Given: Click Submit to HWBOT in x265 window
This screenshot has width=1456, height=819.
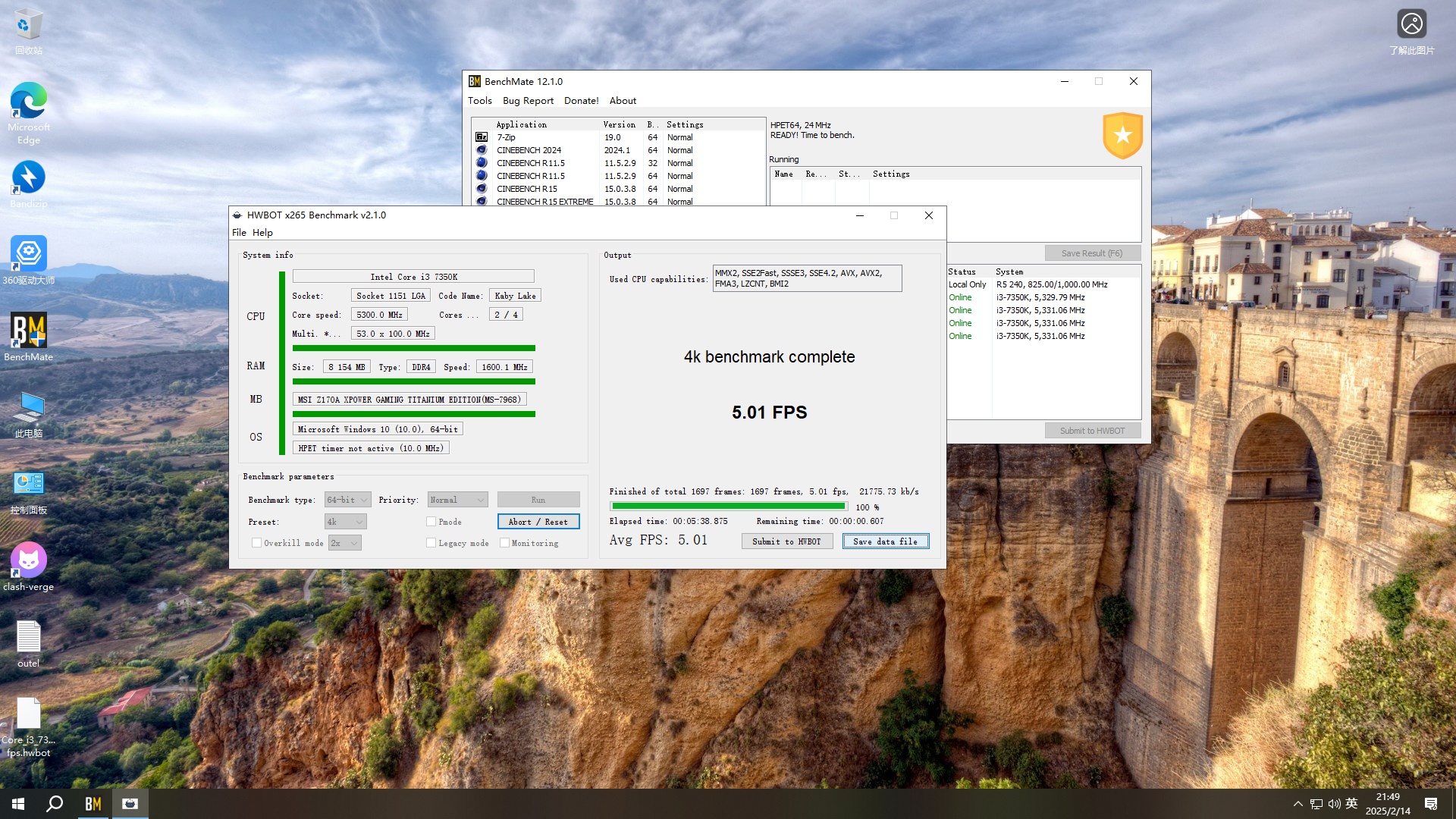Looking at the screenshot, I should coord(786,541).
